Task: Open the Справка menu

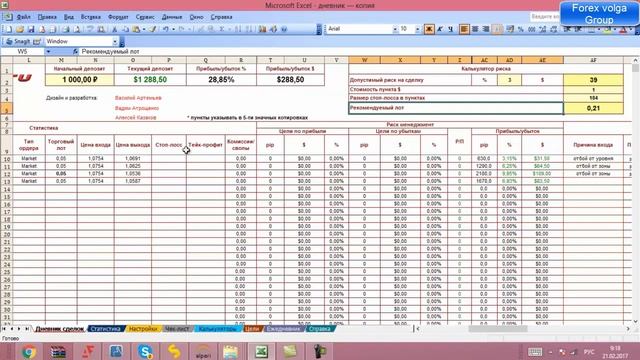Action: coord(222,17)
